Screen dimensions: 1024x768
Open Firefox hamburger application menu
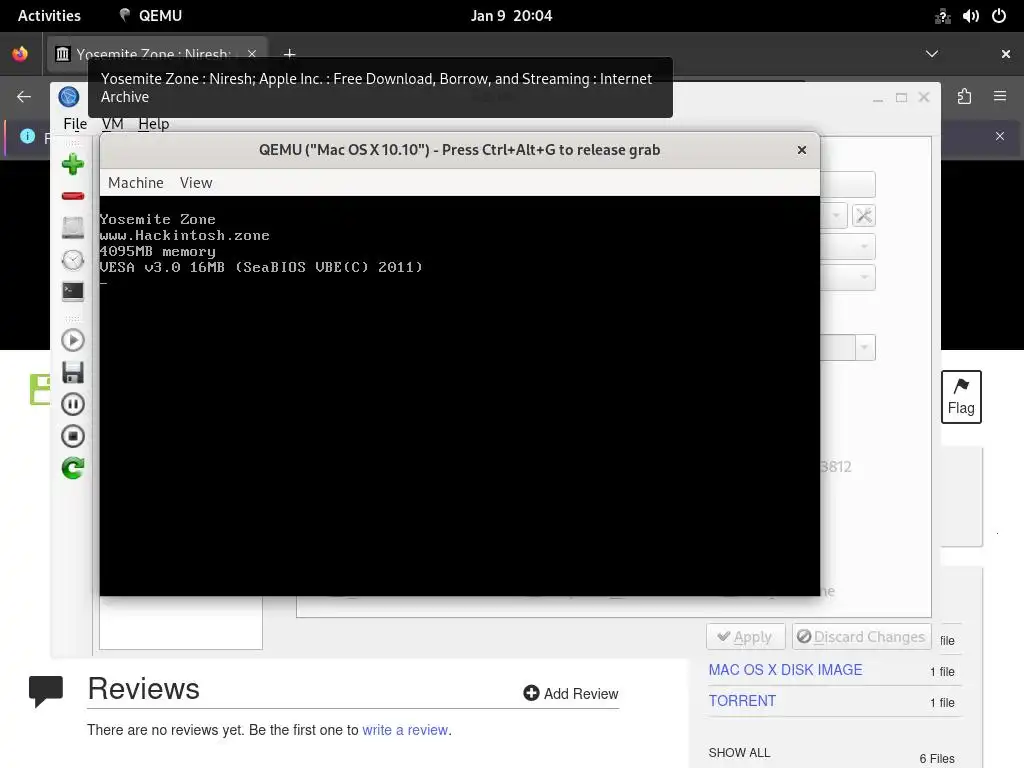point(1000,97)
